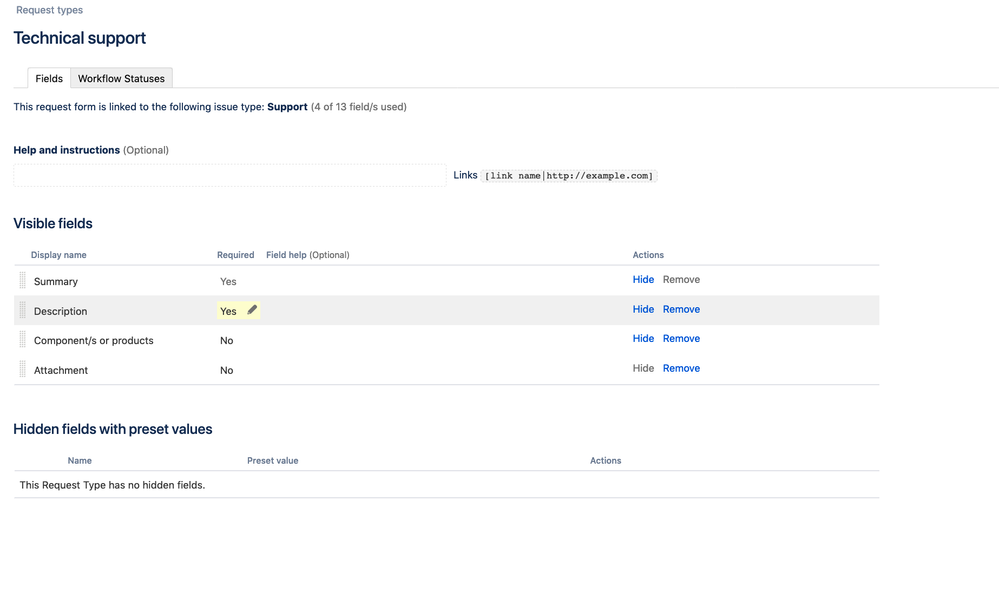
Task: Click the Display name column header
Action: point(59,255)
